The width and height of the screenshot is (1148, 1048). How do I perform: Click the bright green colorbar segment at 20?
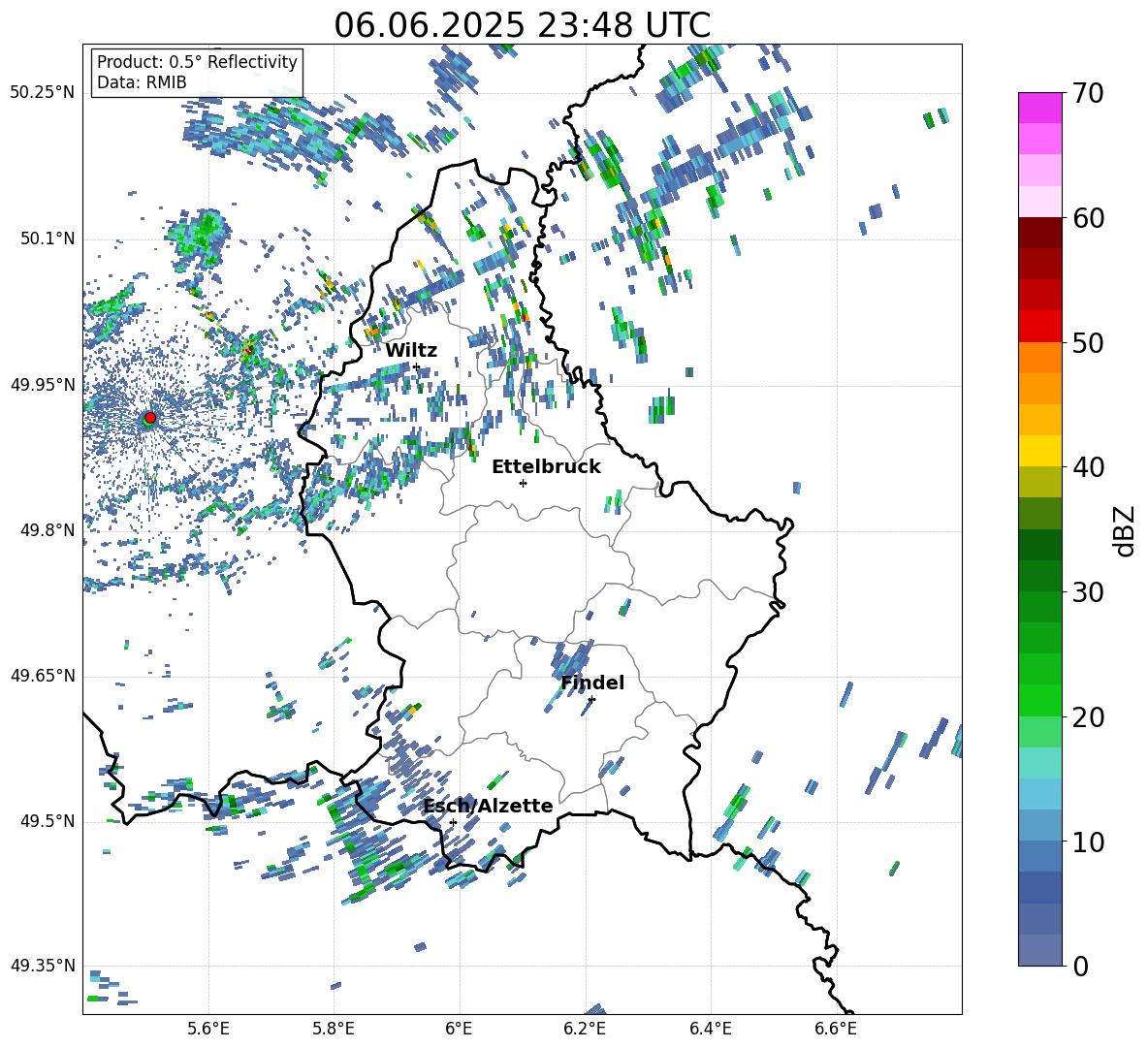(x=1039, y=700)
